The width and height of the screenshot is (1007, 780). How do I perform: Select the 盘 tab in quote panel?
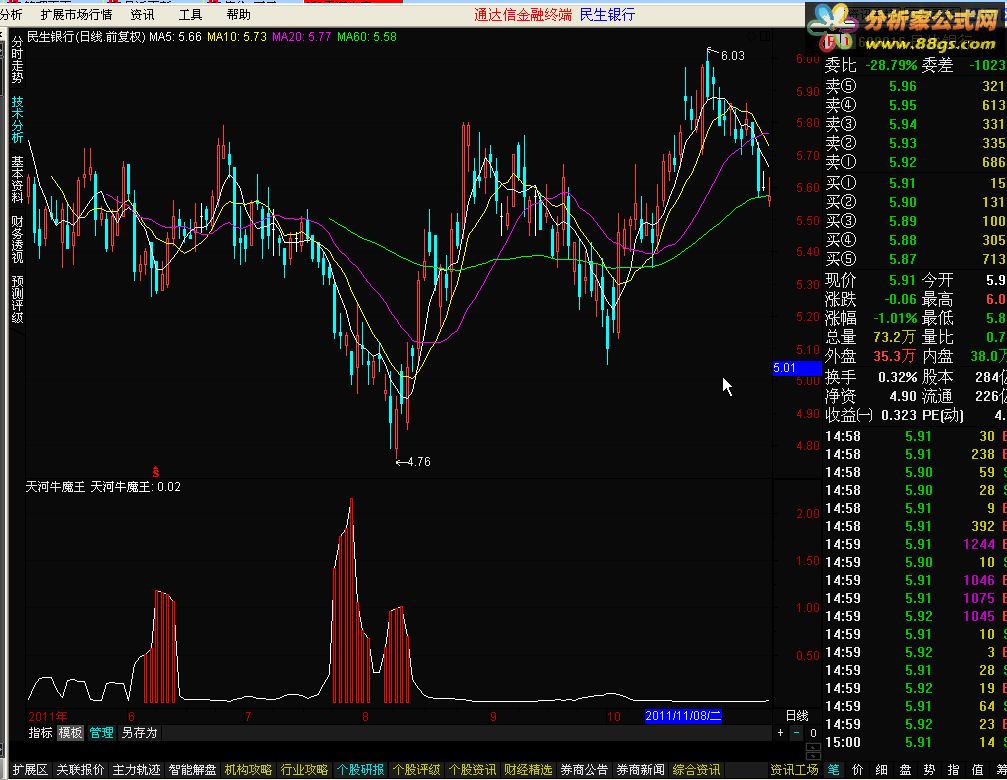905,770
